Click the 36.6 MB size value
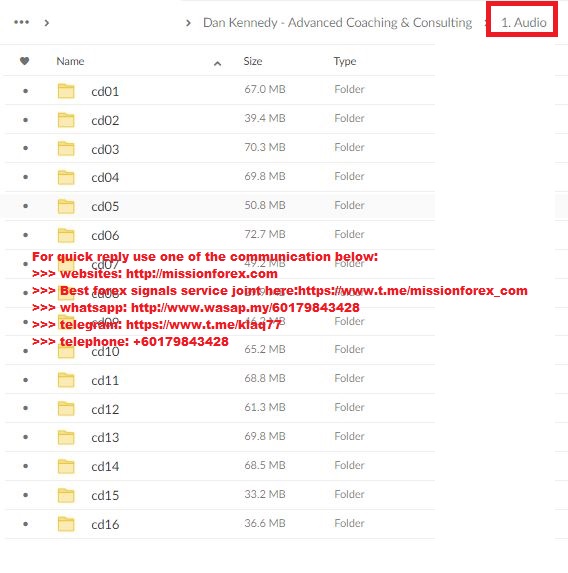The image size is (568, 573). click(x=265, y=523)
